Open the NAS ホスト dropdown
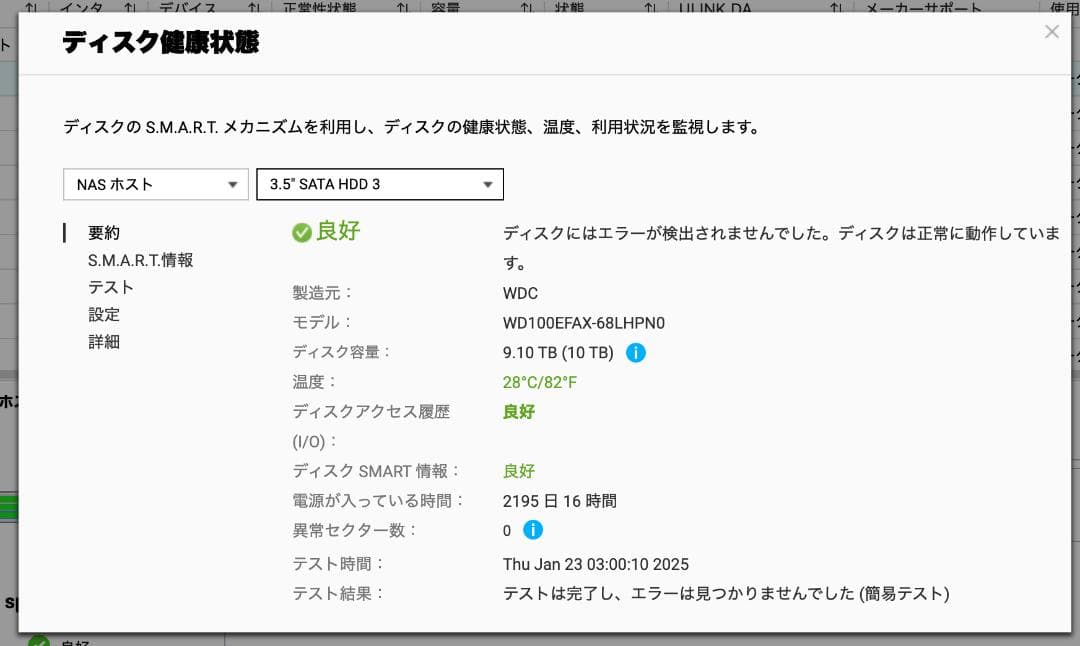The width and height of the screenshot is (1080, 646). [x=155, y=184]
